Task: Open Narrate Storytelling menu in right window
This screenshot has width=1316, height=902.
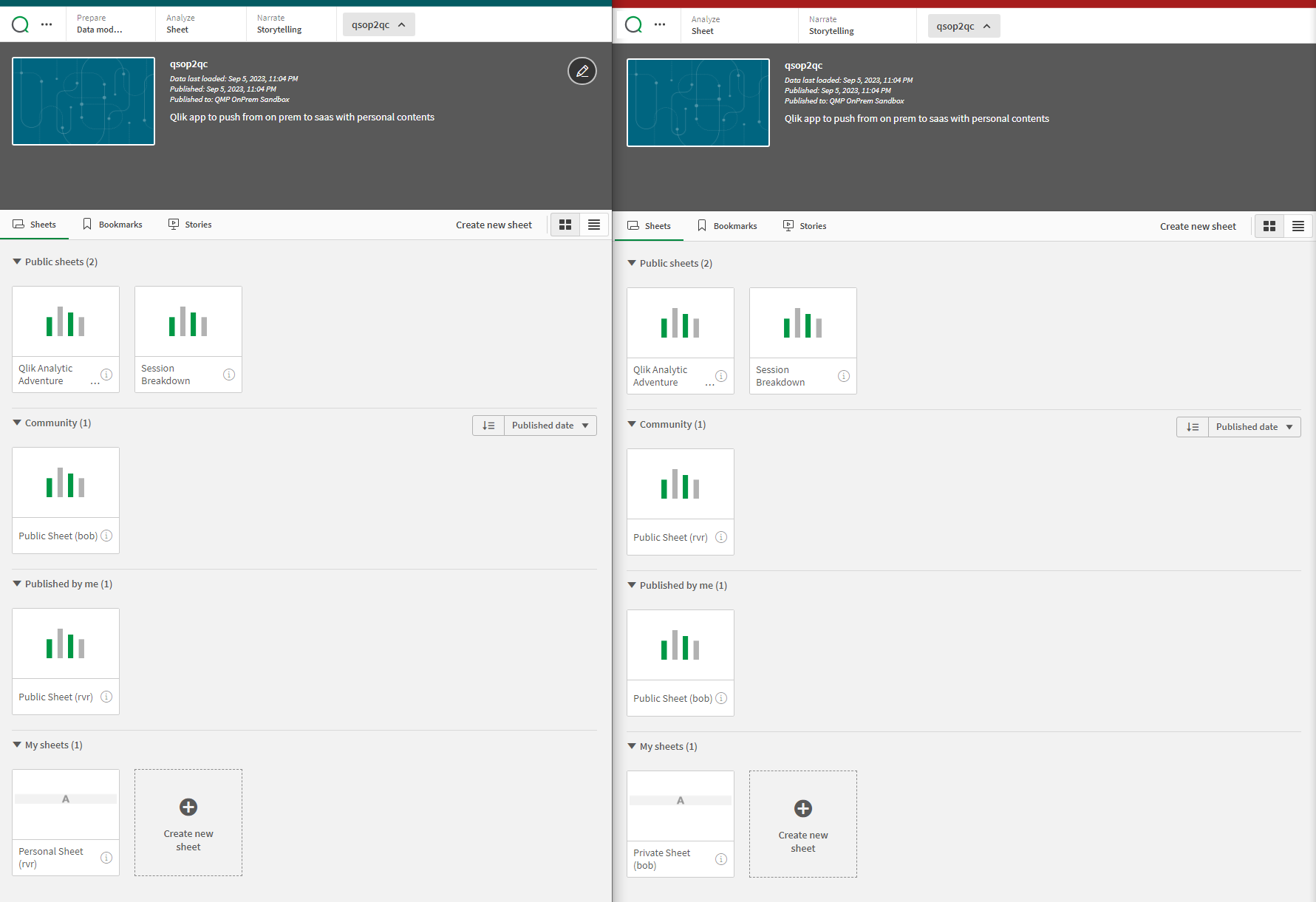Action: coord(857,26)
